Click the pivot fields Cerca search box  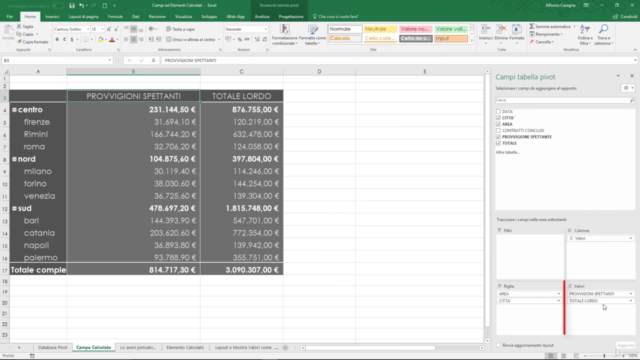click(565, 100)
